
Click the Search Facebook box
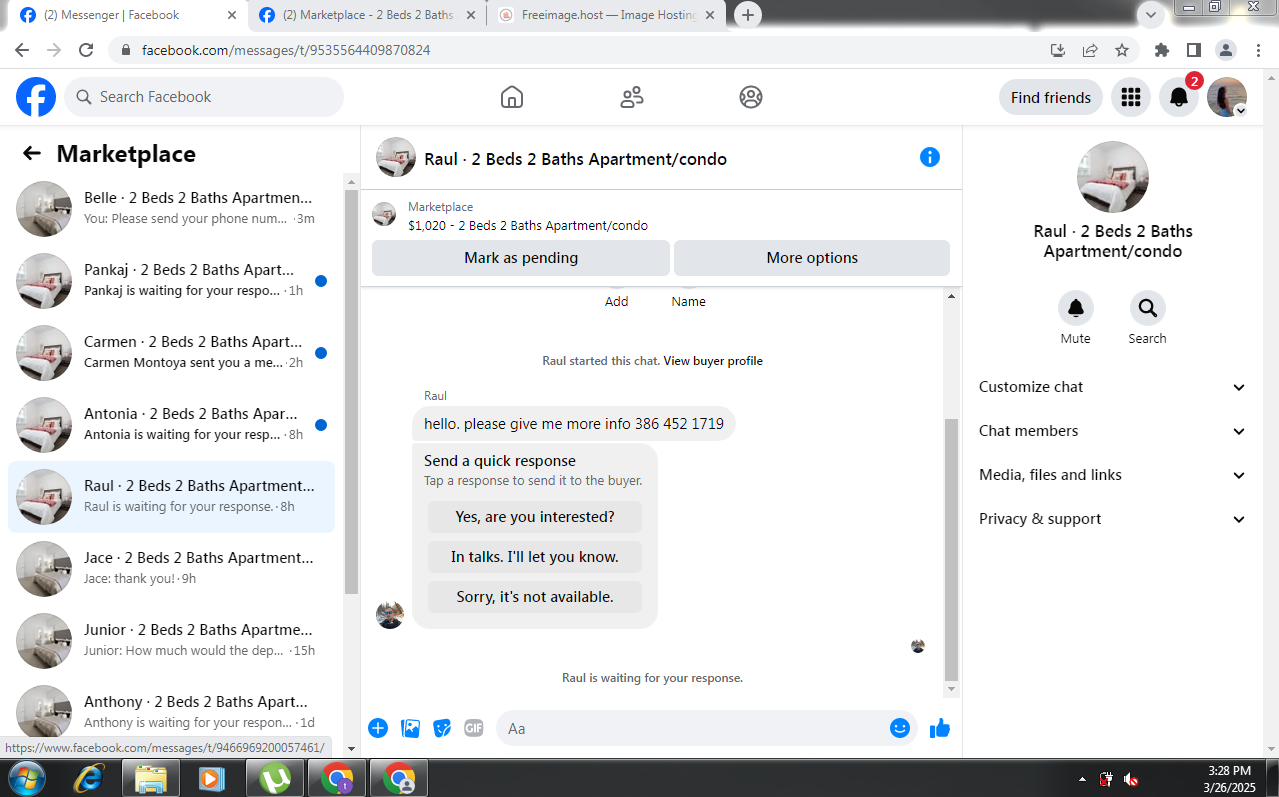click(x=204, y=97)
